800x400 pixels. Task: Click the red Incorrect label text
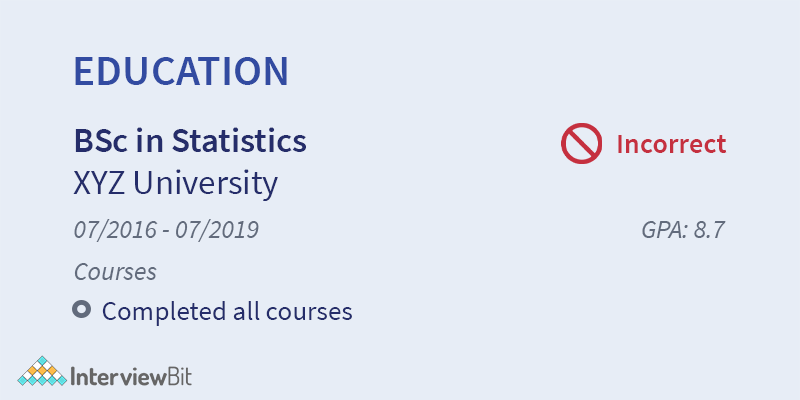point(671,144)
